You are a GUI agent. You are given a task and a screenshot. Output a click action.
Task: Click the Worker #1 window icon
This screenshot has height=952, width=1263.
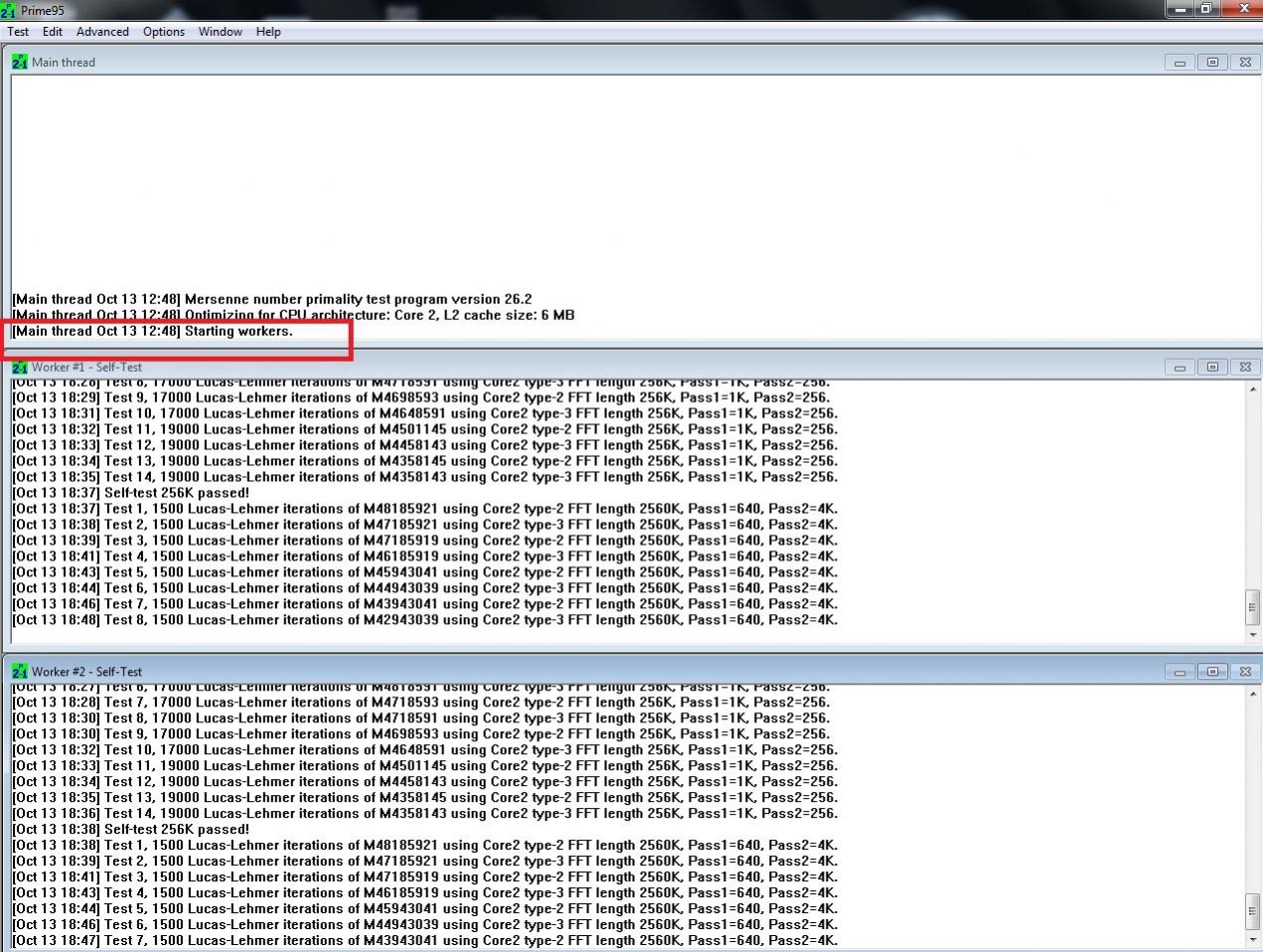click(x=20, y=367)
